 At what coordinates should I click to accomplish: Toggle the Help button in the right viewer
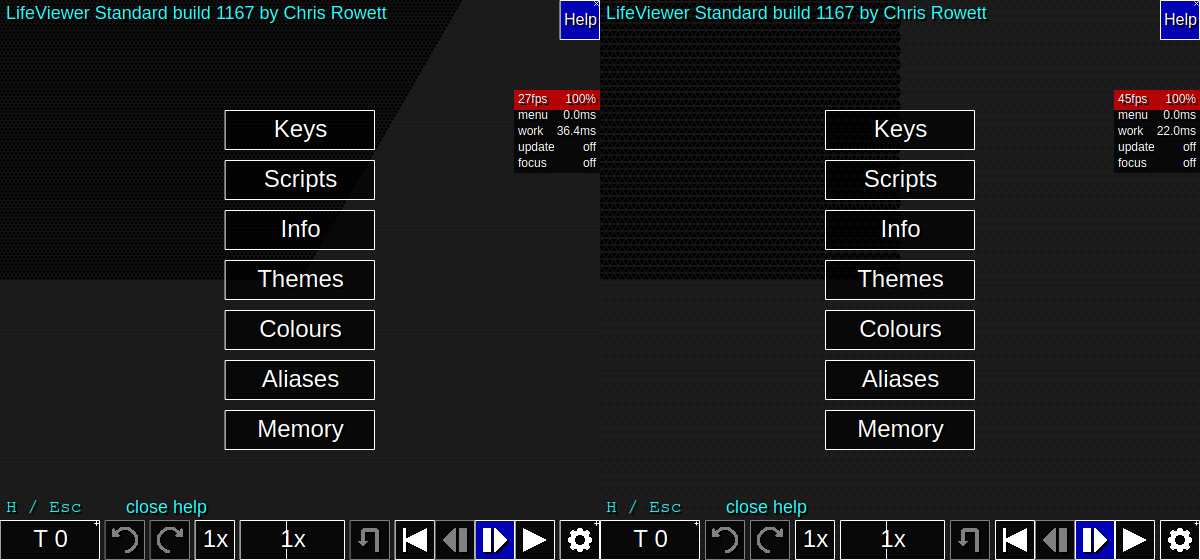[1180, 20]
